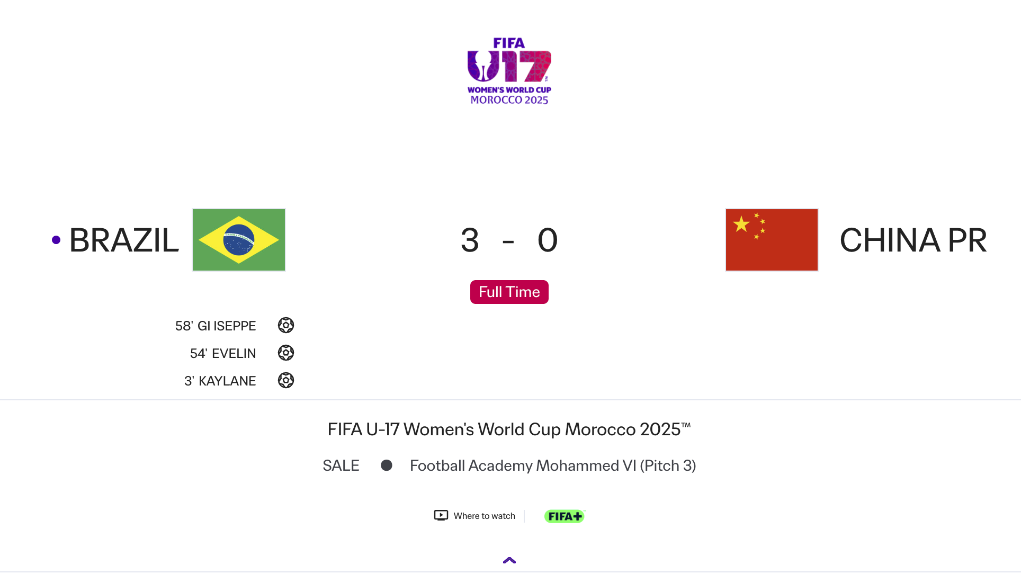Screen dimensions: 1021x574
Task: Open the FIFA+ logo badge
Action: coord(564,516)
